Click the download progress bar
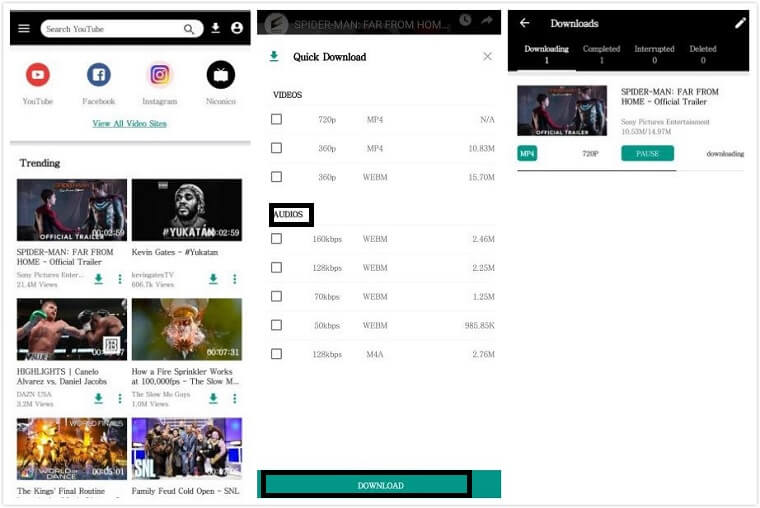 click(630, 171)
